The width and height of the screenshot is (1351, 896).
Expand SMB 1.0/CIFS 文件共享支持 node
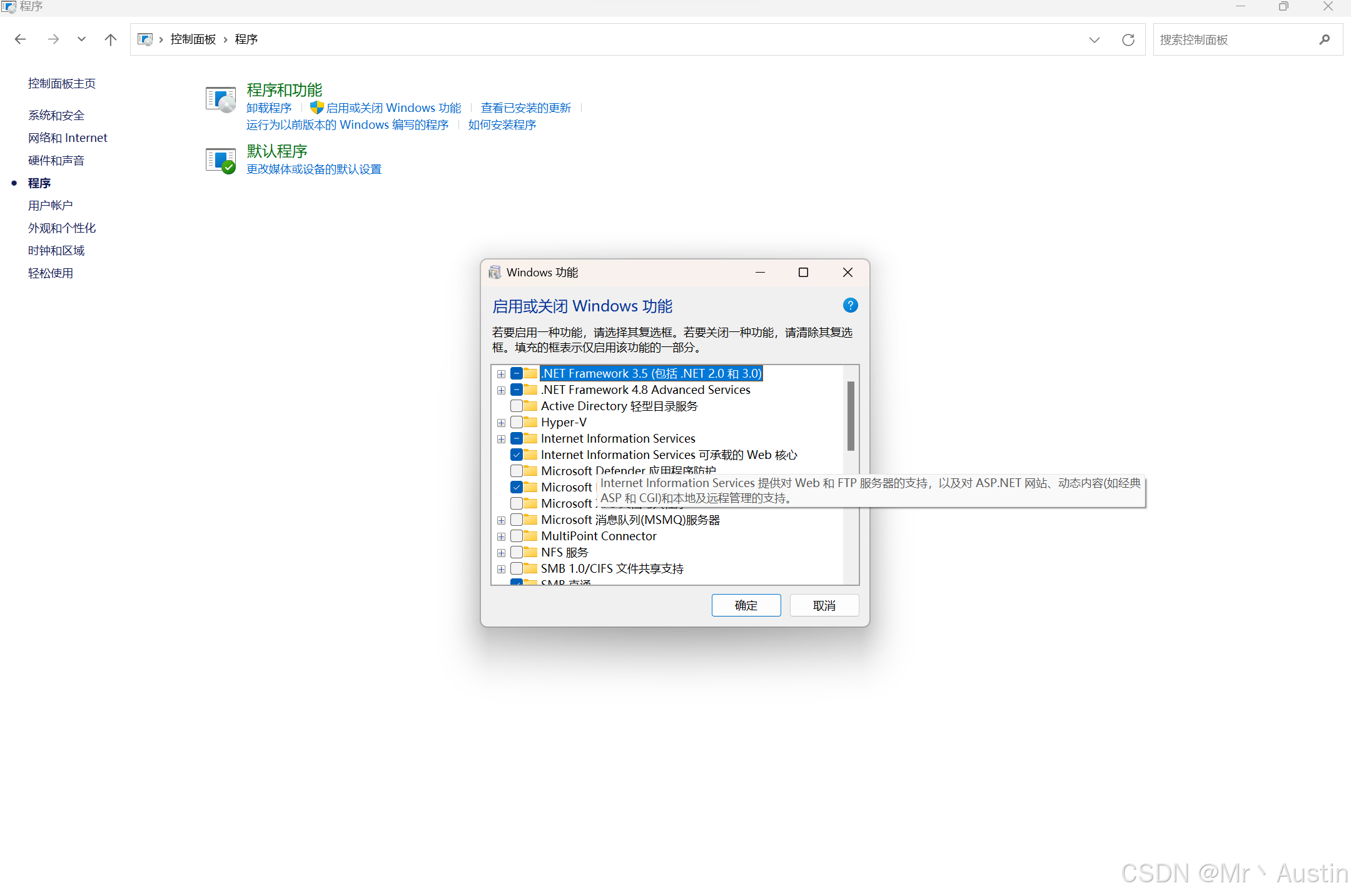click(x=501, y=569)
